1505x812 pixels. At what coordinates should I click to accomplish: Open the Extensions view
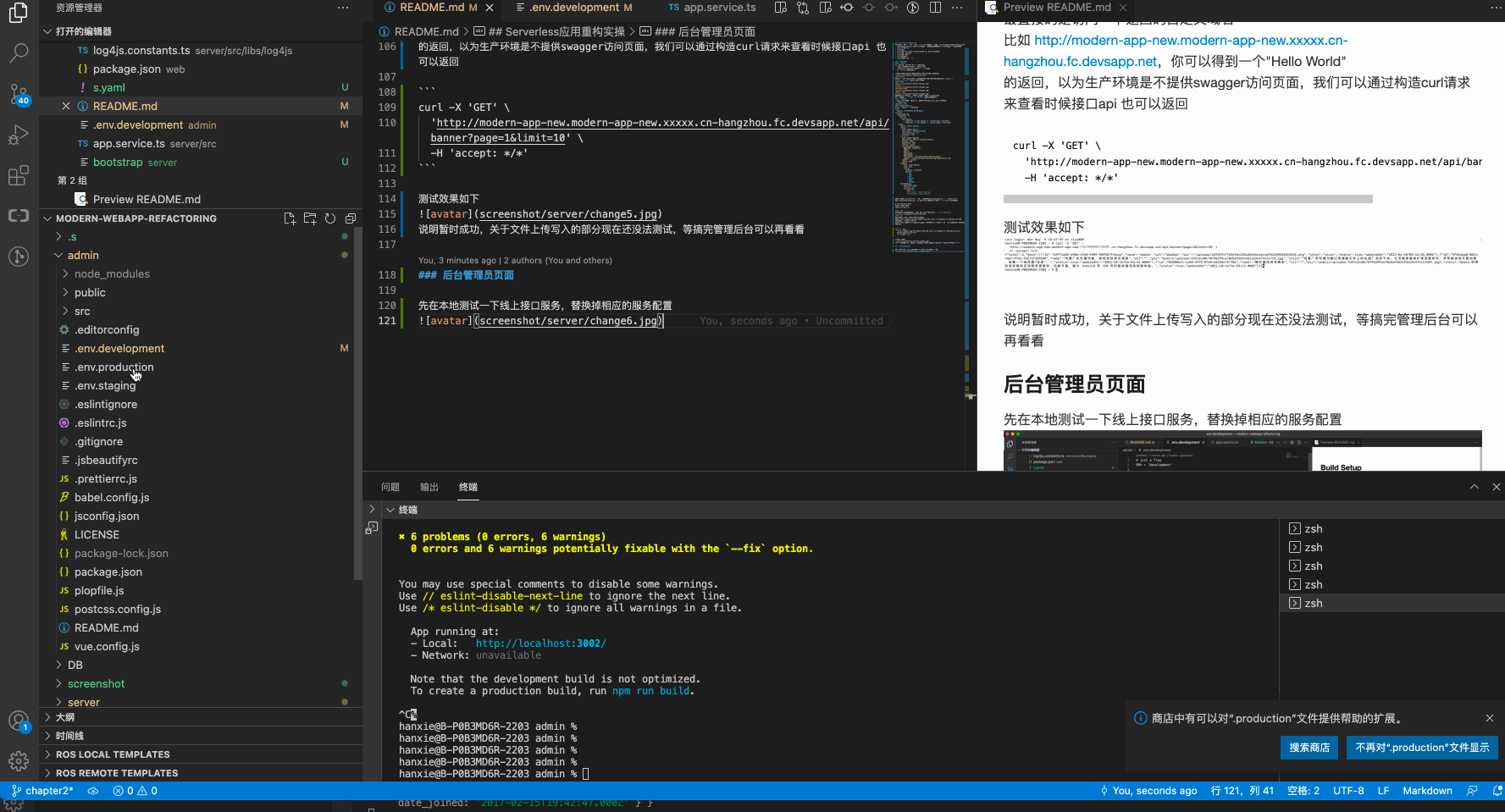coord(19,175)
